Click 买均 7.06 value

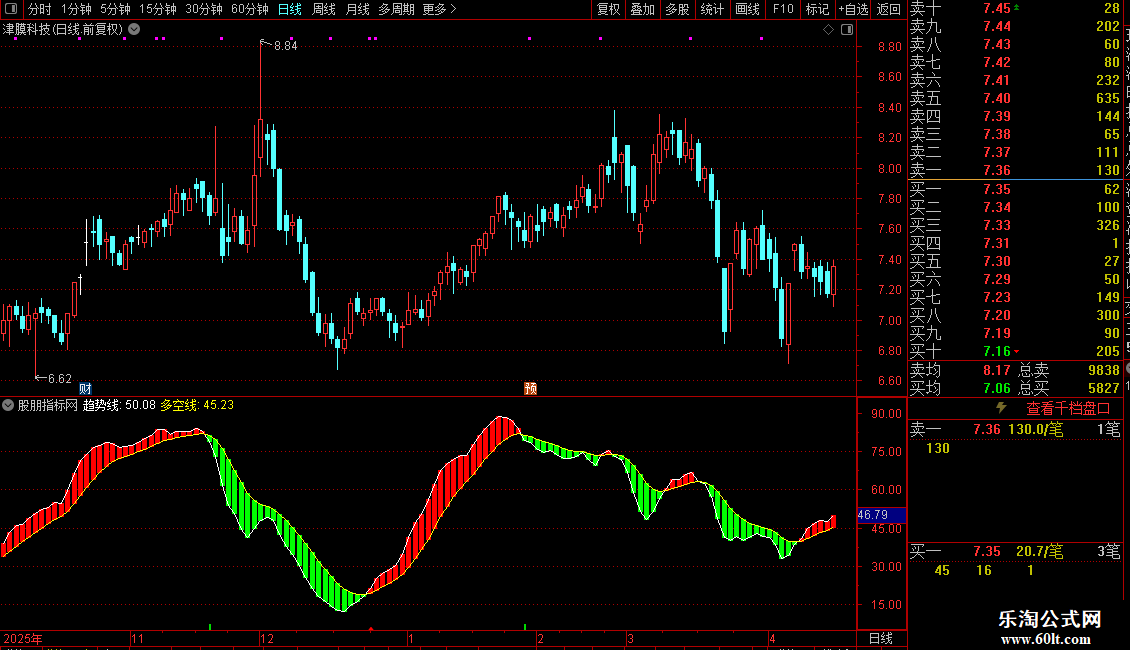click(x=997, y=388)
